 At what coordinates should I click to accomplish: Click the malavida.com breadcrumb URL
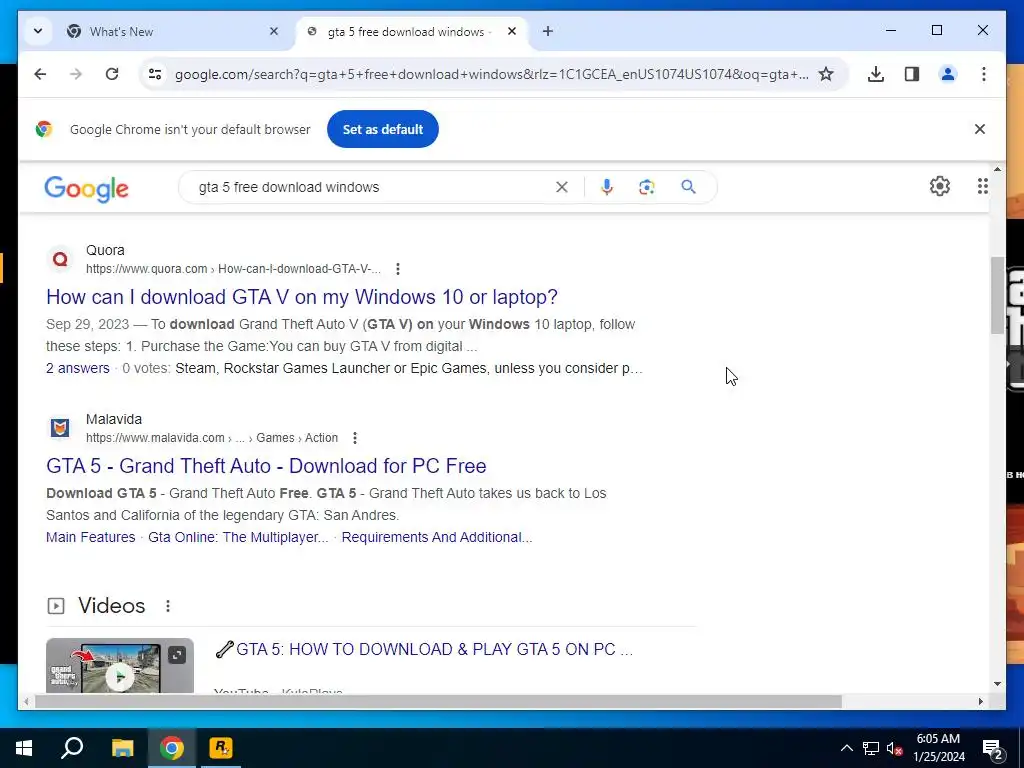coord(212,438)
